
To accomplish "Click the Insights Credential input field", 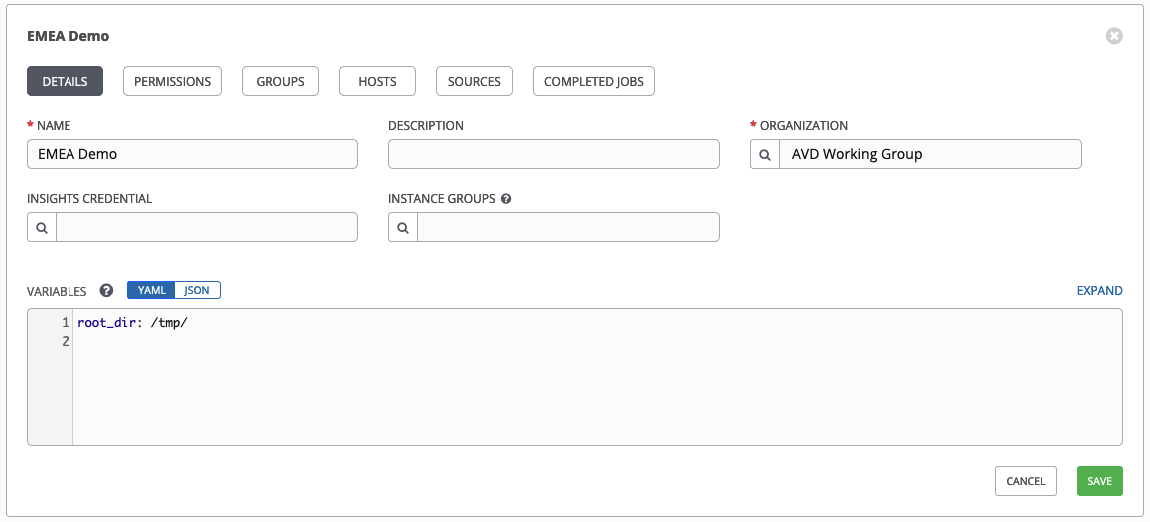I will pos(207,227).
